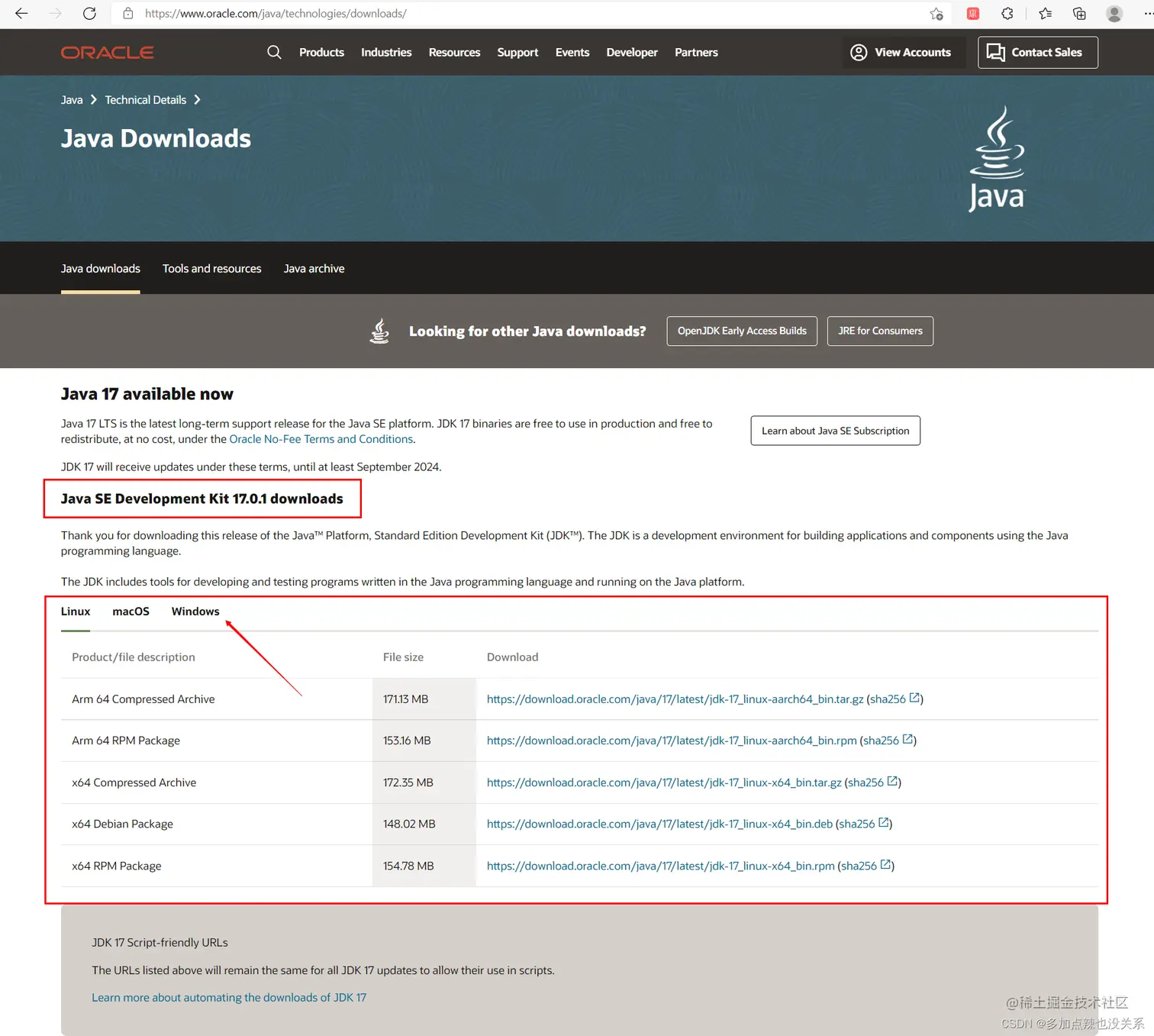This screenshot has height=1036, width=1154.
Task: Download jdk-17_linux-x64_bin.rpm link
Action: click(660, 866)
